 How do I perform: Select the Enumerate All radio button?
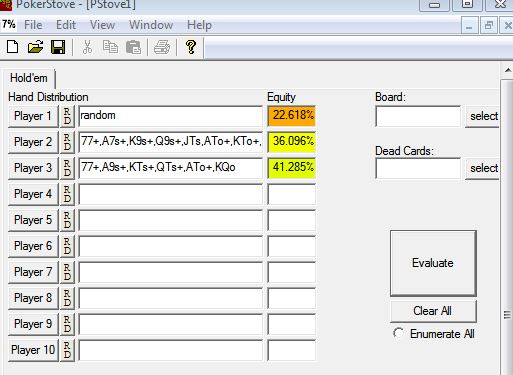(398, 333)
